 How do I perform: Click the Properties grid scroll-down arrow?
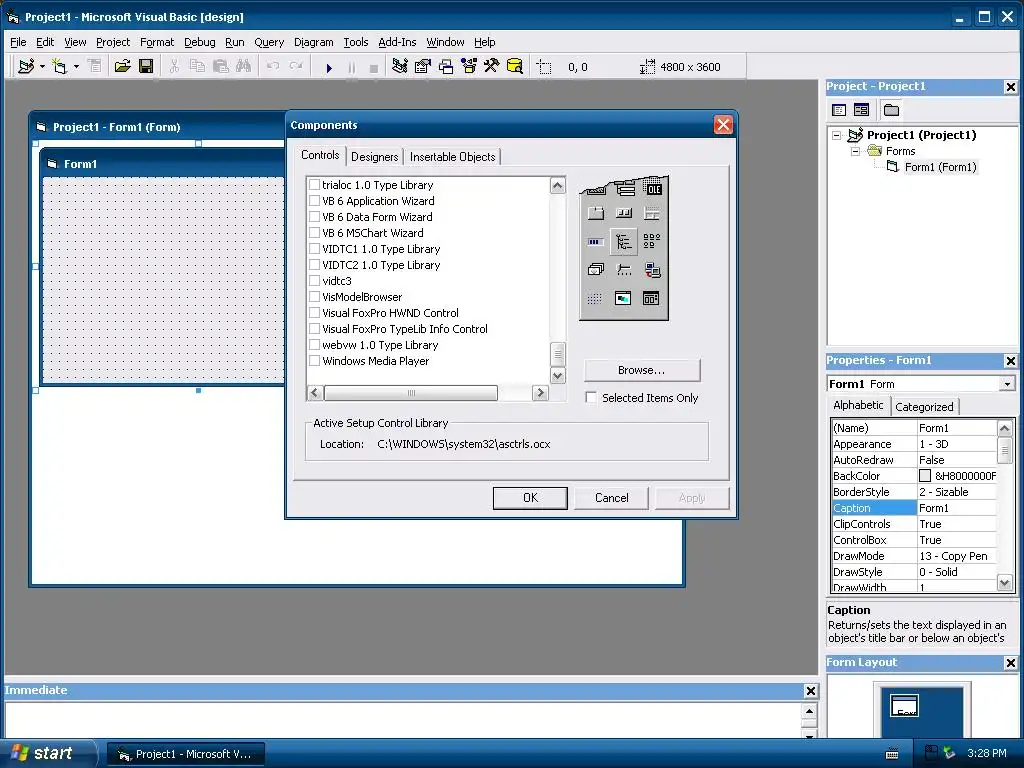click(1005, 583)
